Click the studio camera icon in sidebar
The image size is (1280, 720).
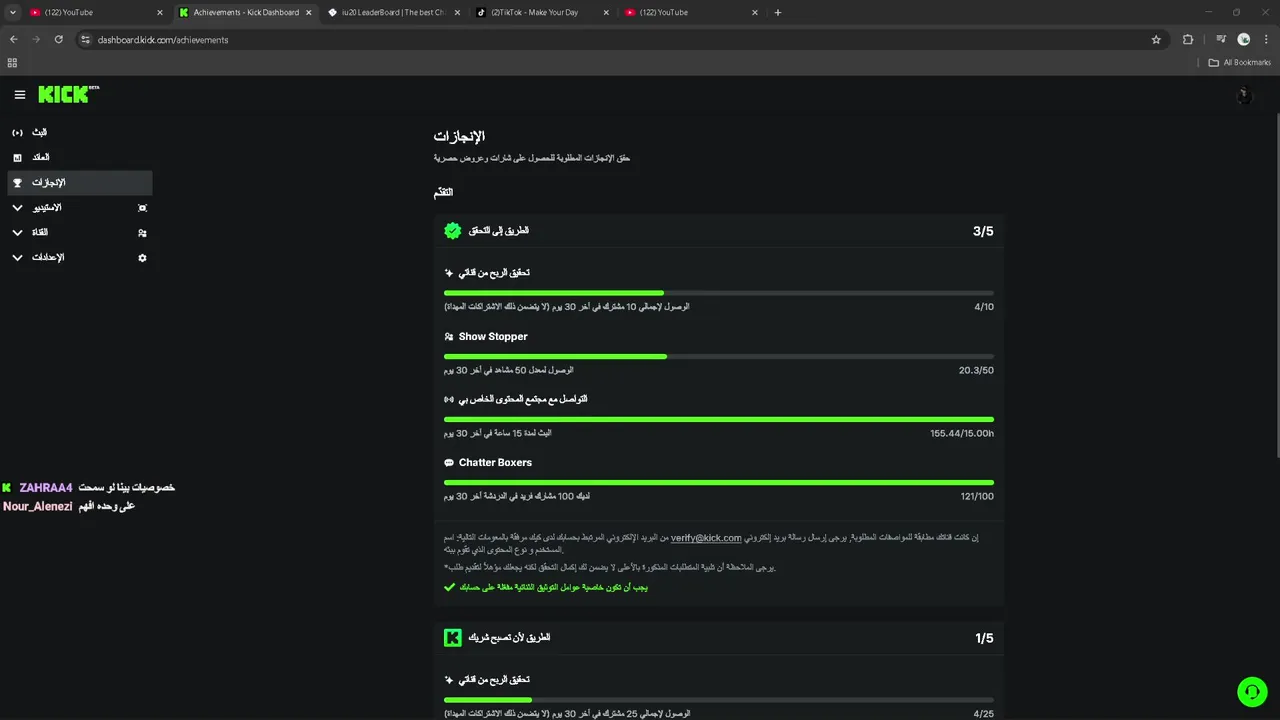(x=142, y=208)
